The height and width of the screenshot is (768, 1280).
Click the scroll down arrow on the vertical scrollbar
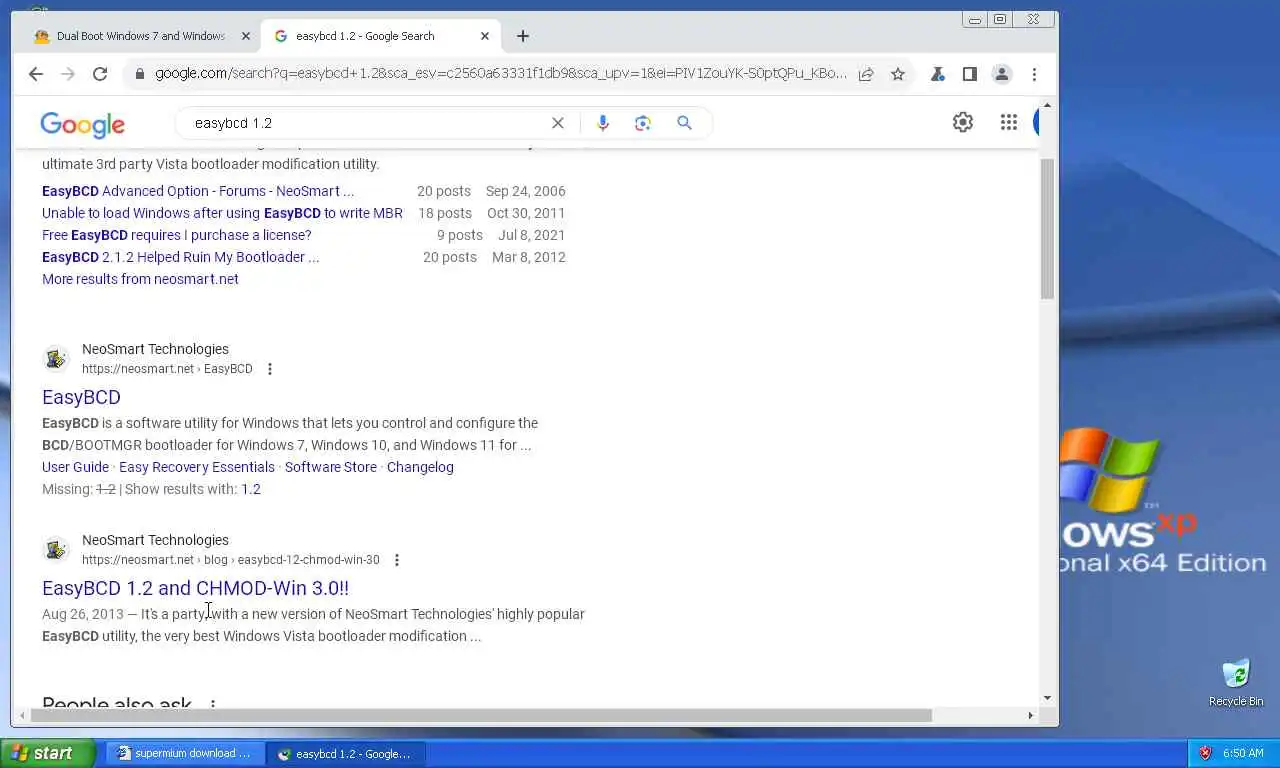point(1047,698)
